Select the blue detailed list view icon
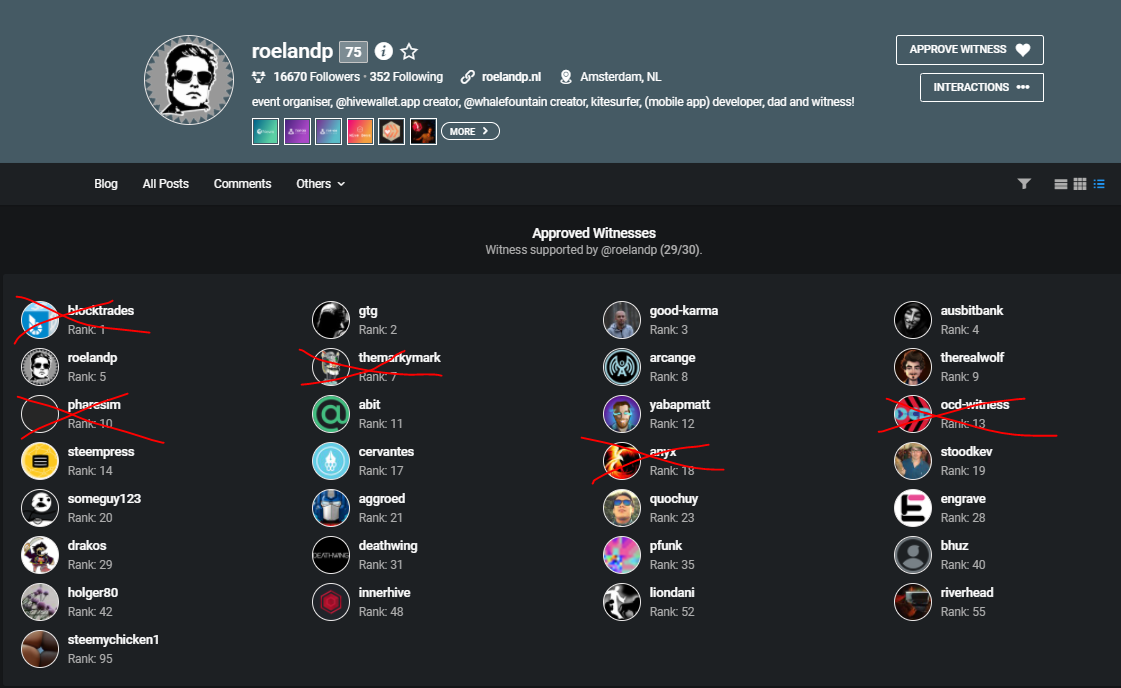Screen dimensions: 1121x688 click(1099, 184)
